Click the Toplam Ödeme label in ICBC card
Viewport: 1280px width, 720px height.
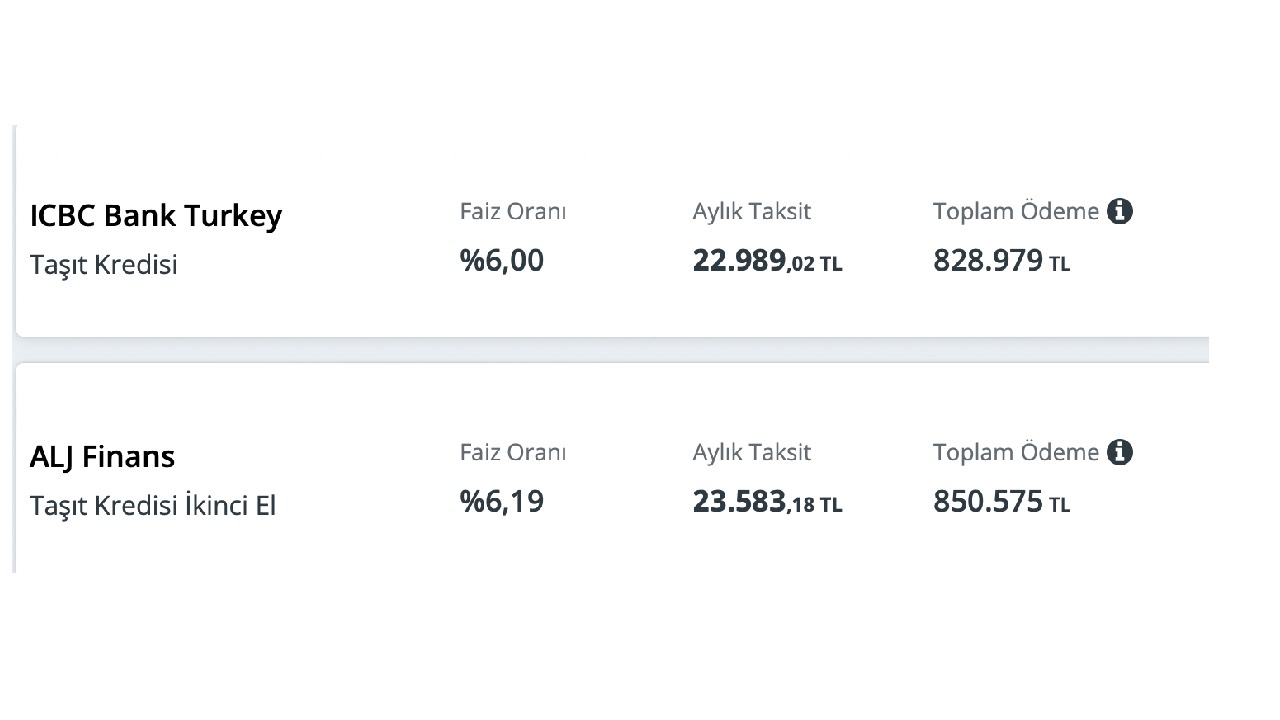[1016, 211]
